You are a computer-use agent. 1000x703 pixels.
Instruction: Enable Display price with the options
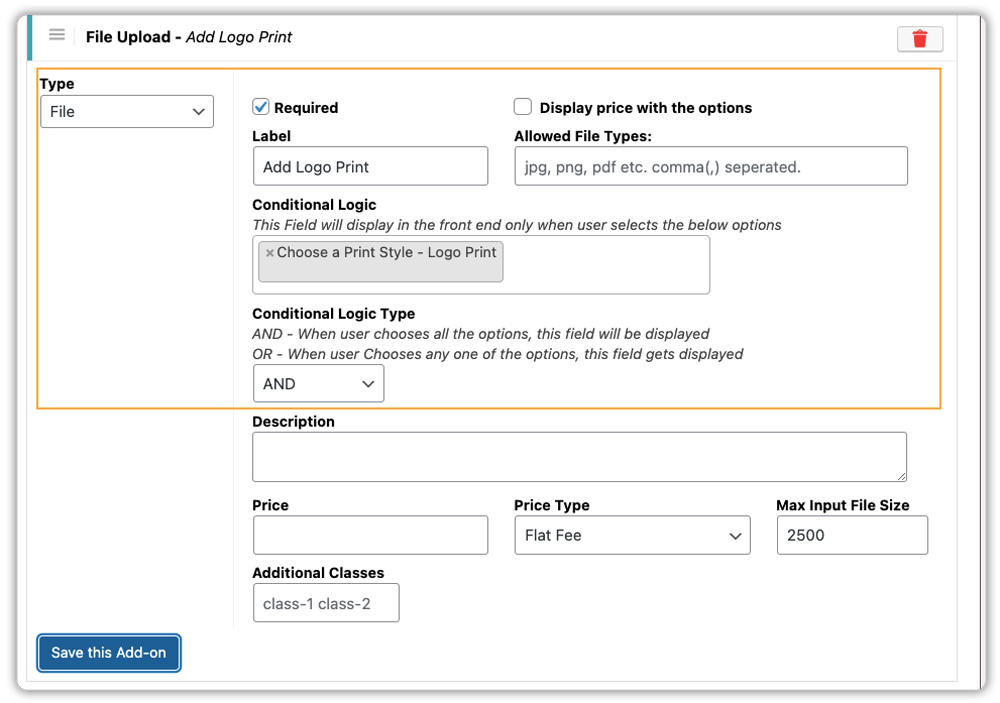[523, 107]
